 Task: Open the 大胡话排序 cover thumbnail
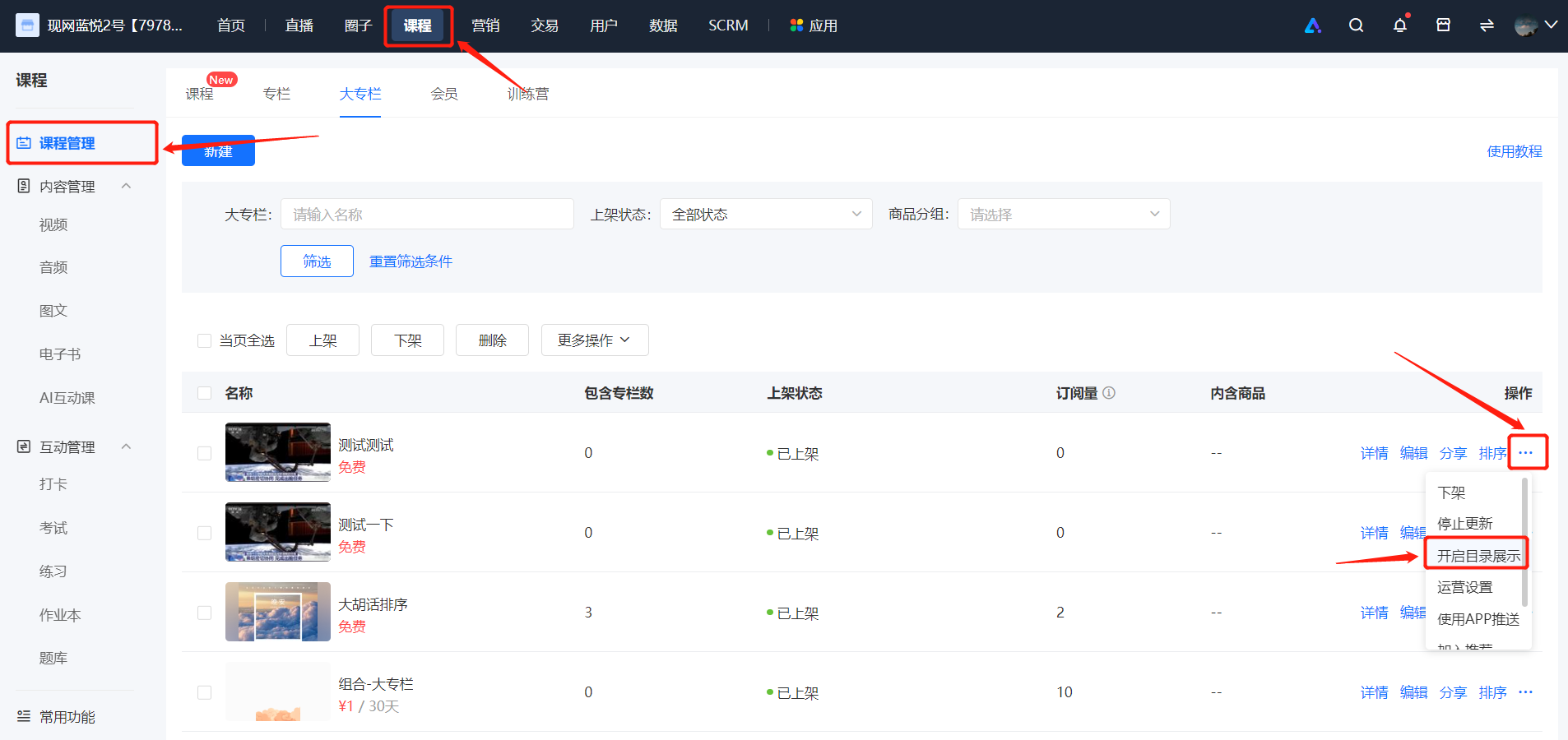click(278, 612)
